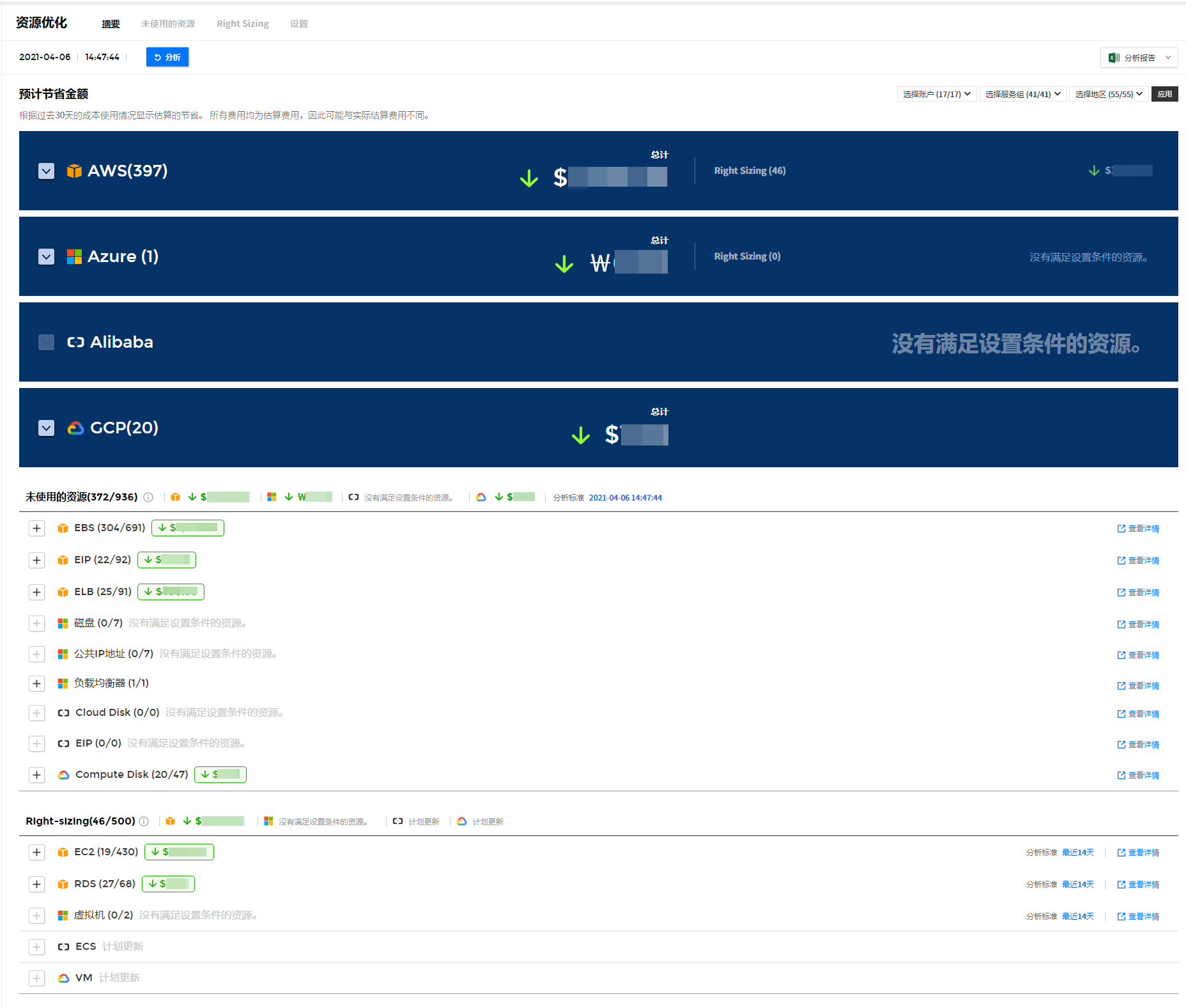Click the AWS cube icon in banner
This screenshot has height=1008, width=1186.
pos(74,171)
